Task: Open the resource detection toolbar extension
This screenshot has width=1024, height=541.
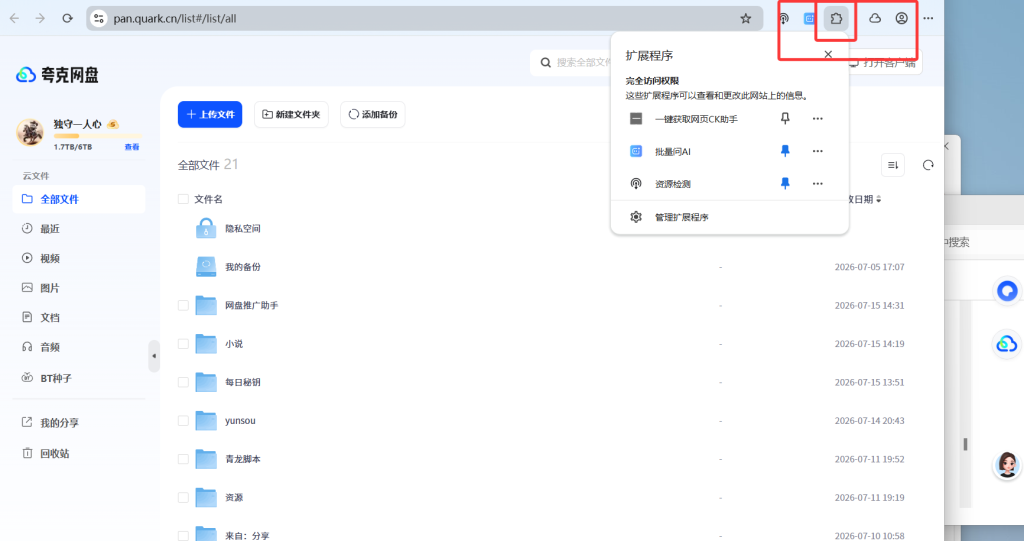Action: coord(783,18)
